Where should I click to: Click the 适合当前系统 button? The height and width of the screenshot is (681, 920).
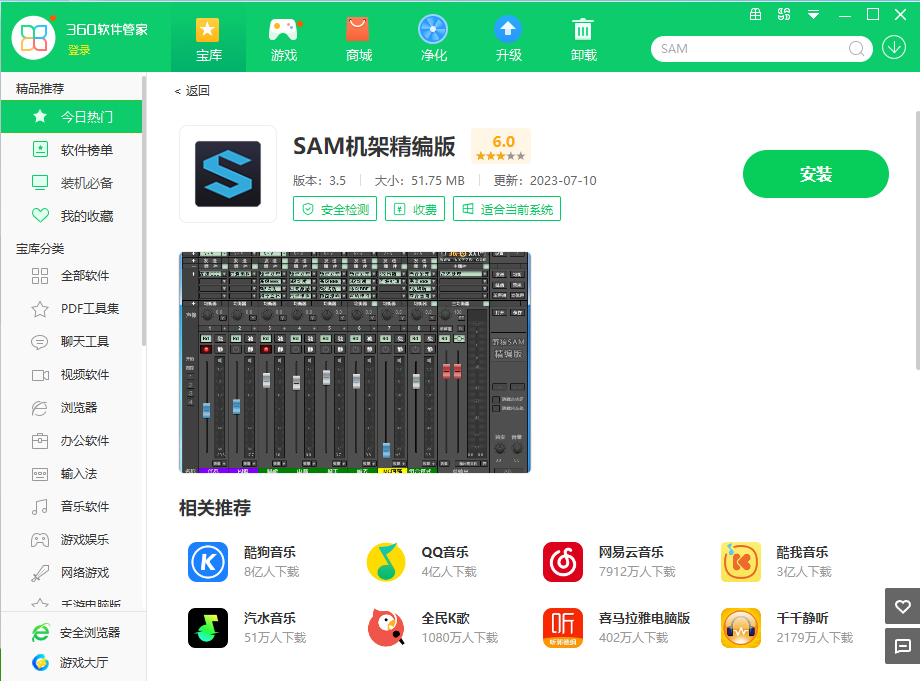click(507, 209)
